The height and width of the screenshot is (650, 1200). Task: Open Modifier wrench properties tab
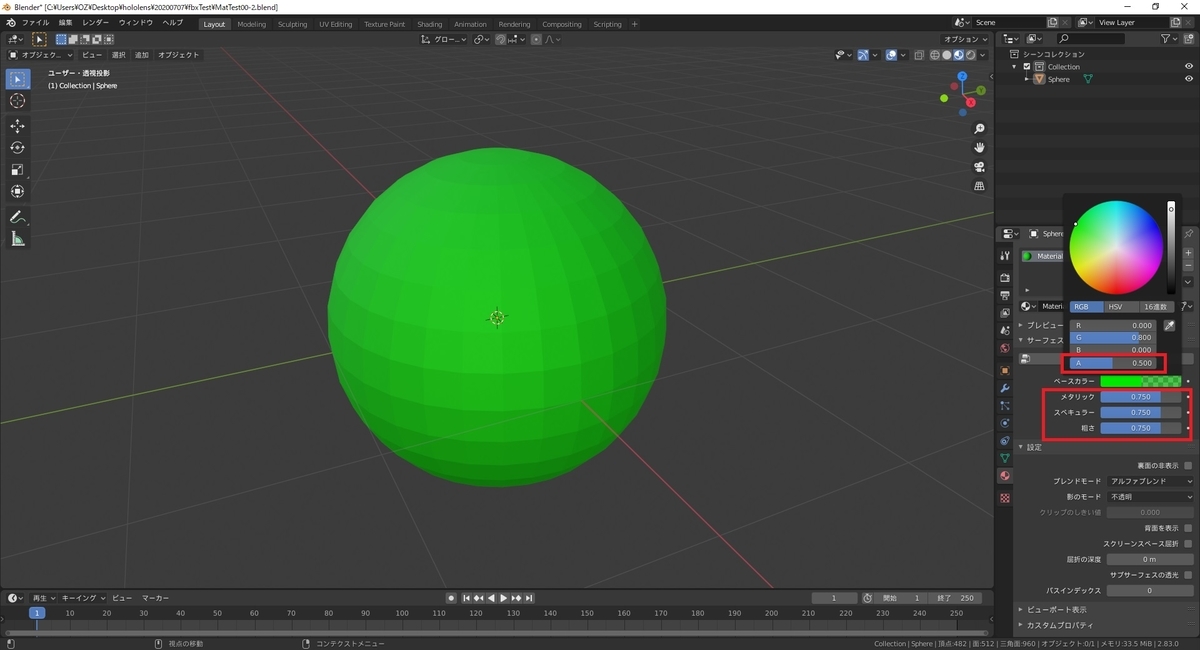(x=1005, y=388)
